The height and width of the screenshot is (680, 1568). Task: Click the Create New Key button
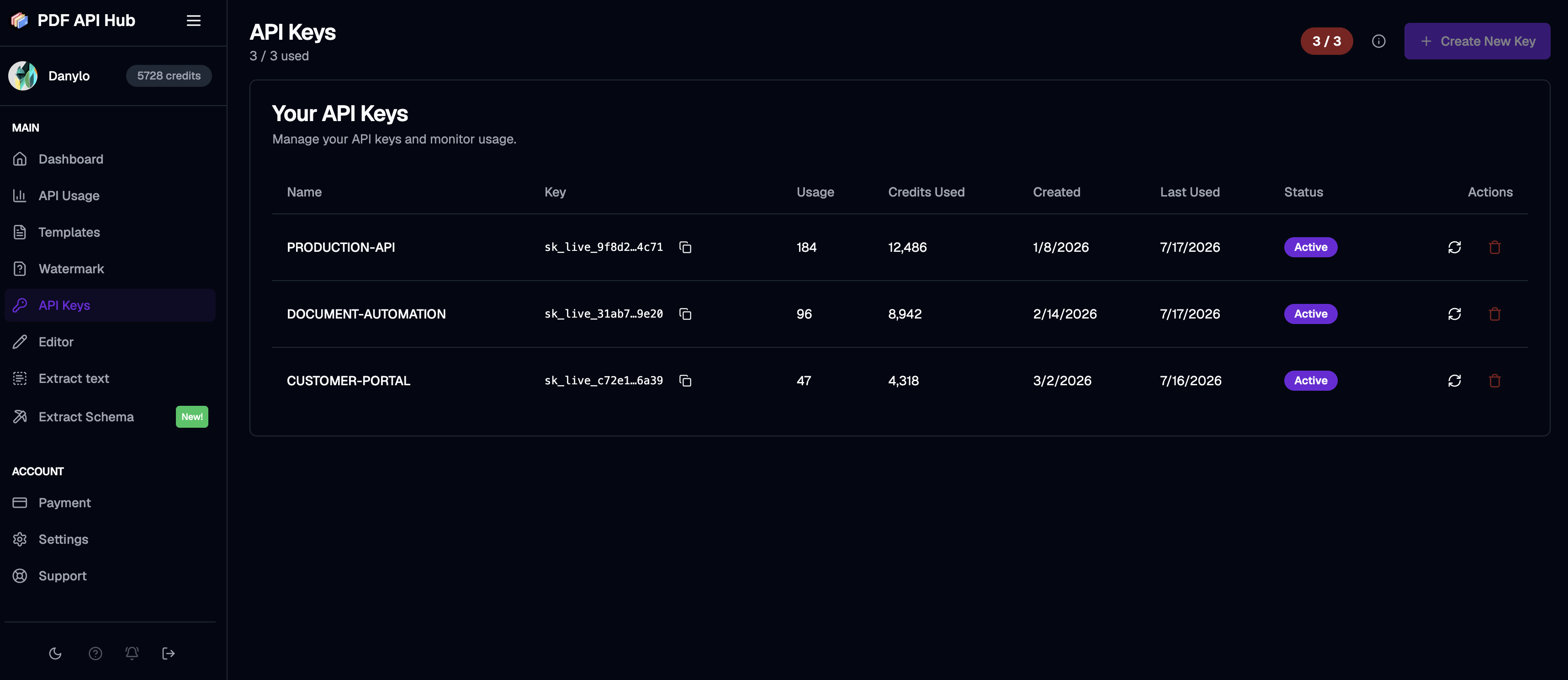point(1477,41)
